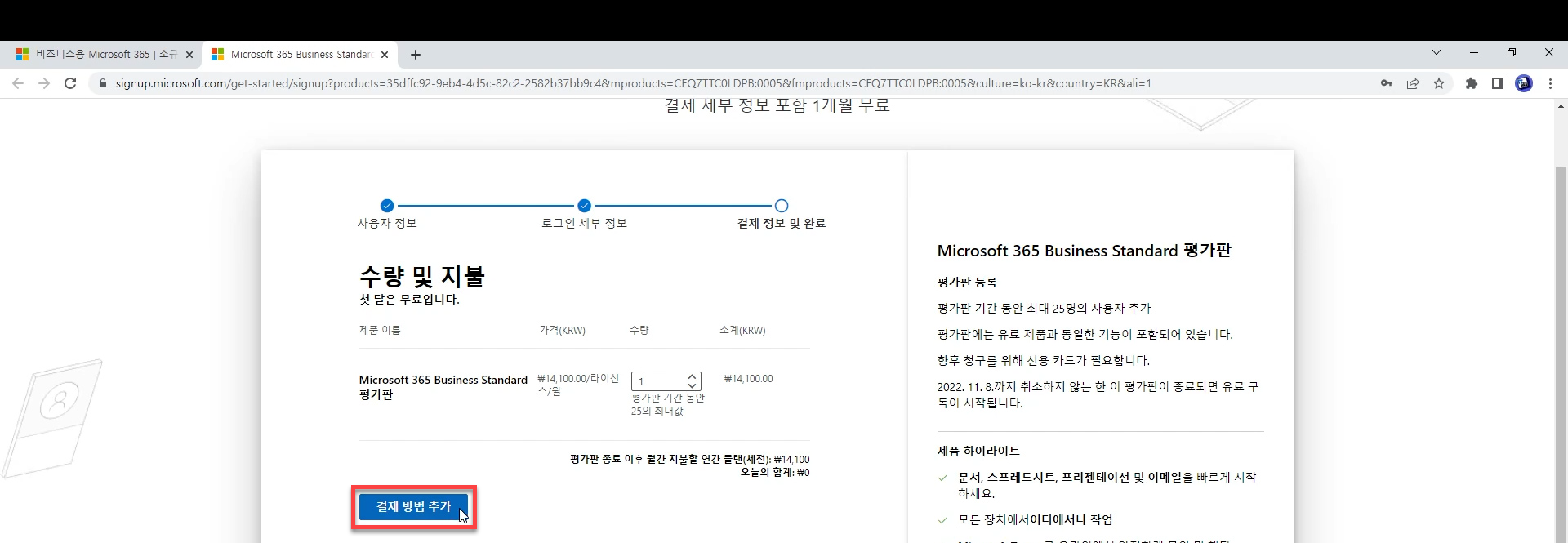Click checkmark beside 문서, 스프레드시트 line
Screen dimensions: 1568x543
[x=943, y=478]
